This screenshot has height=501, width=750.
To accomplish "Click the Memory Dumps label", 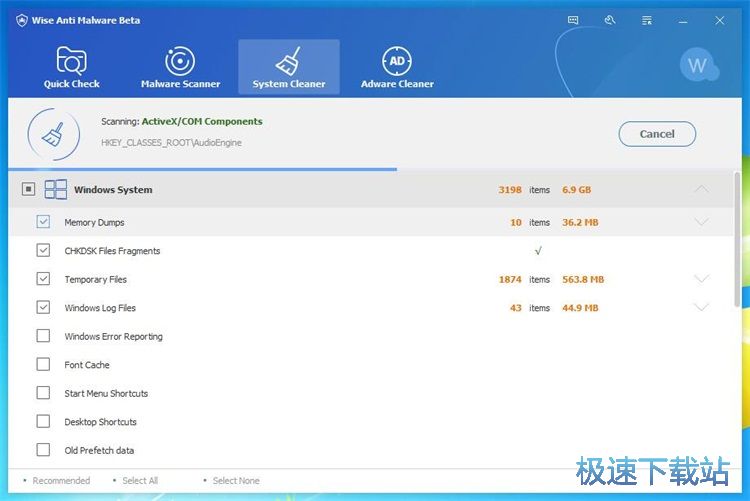I will pos(94,223).
